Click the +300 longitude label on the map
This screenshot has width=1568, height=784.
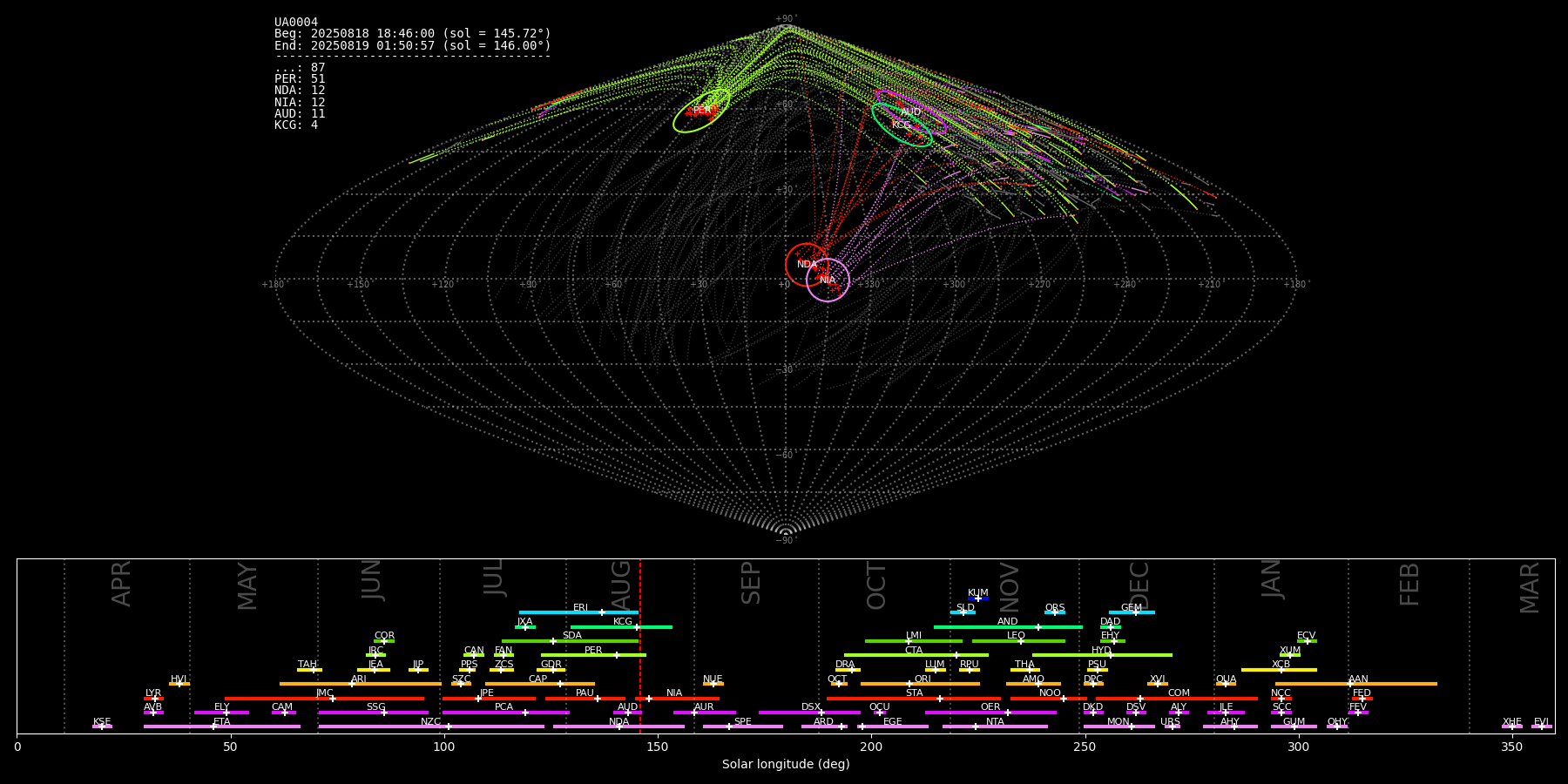tap(954, 284)
